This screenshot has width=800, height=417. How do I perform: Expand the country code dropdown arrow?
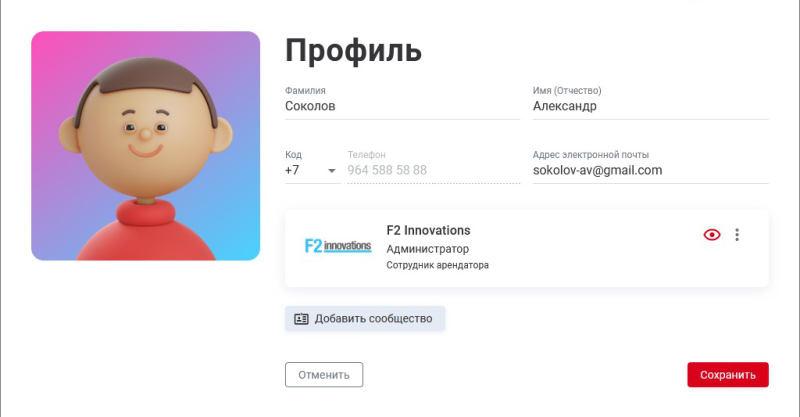332,171
